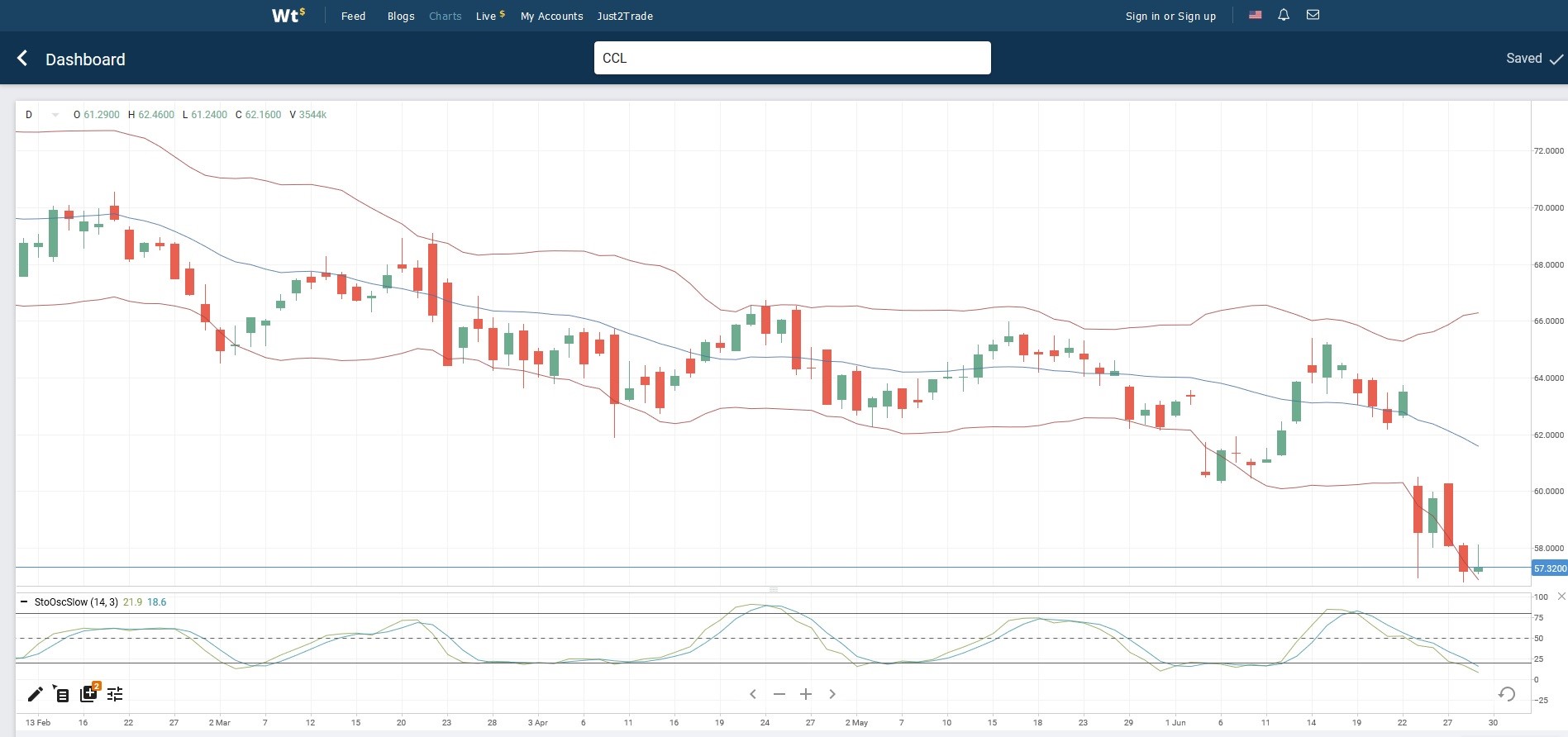Image resolution: width=1568 pixels, height=737 pixels.
Task: Move chart right with next arrow
Action: click(x=832, y=694)
